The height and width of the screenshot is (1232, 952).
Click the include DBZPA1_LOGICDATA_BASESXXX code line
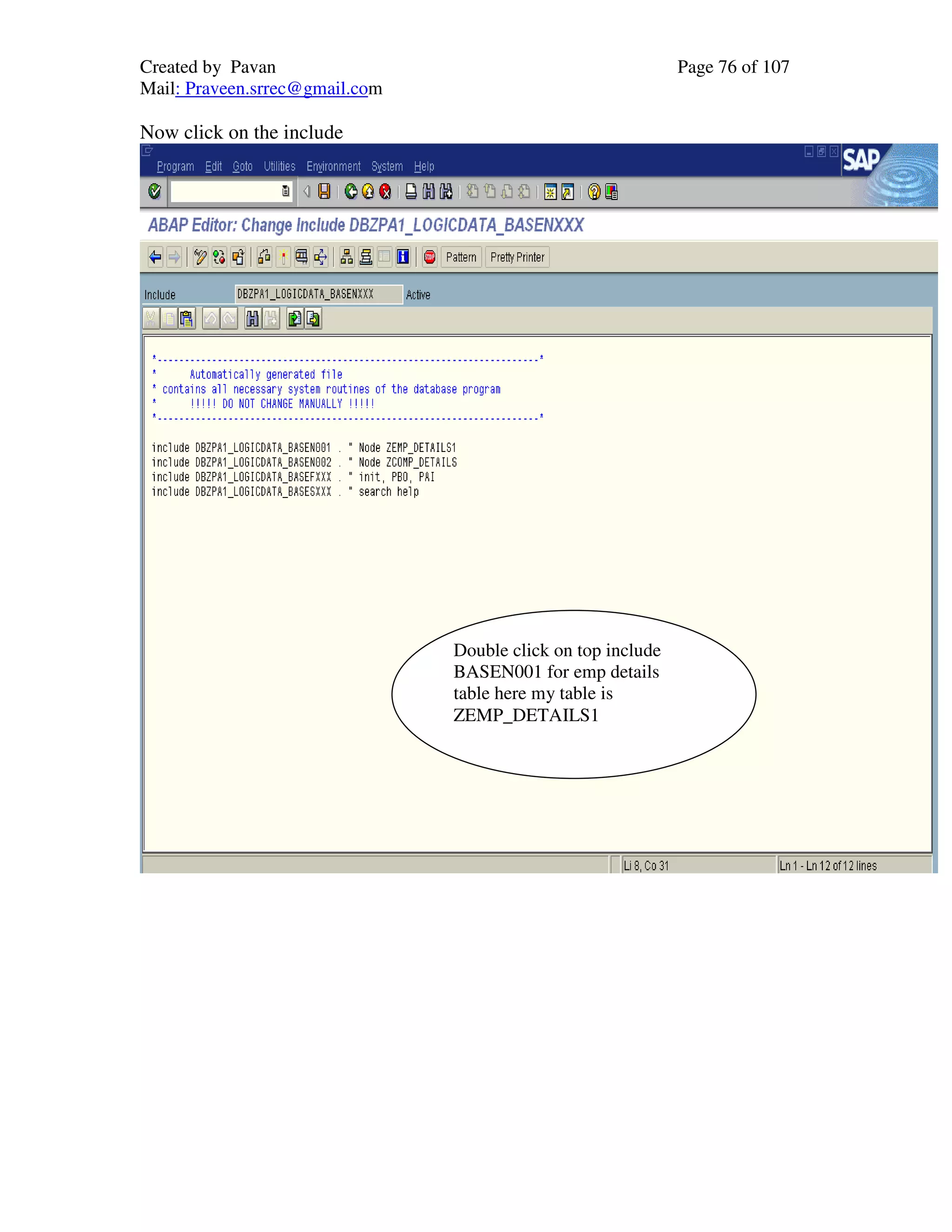tap(285, 492)
